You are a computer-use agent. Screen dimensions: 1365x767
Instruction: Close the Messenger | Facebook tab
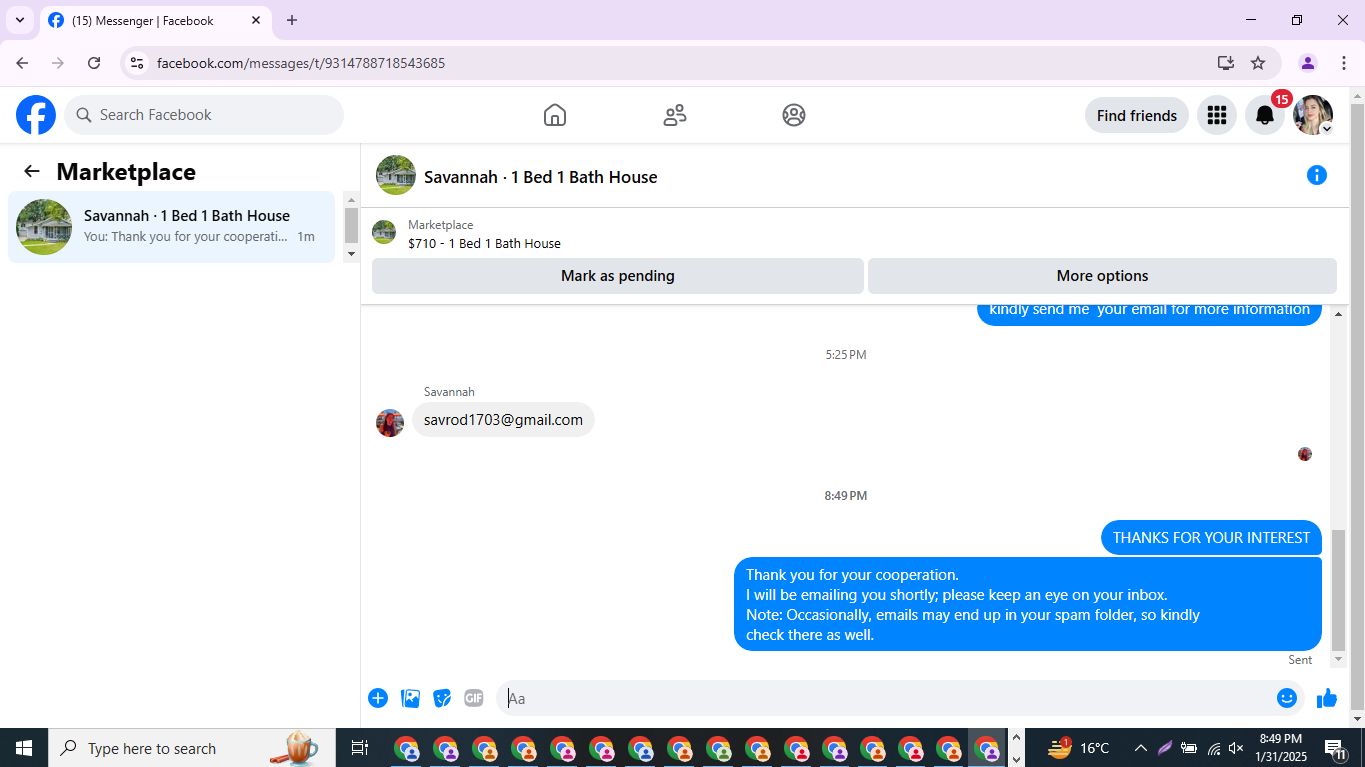[x=256, y=20]
